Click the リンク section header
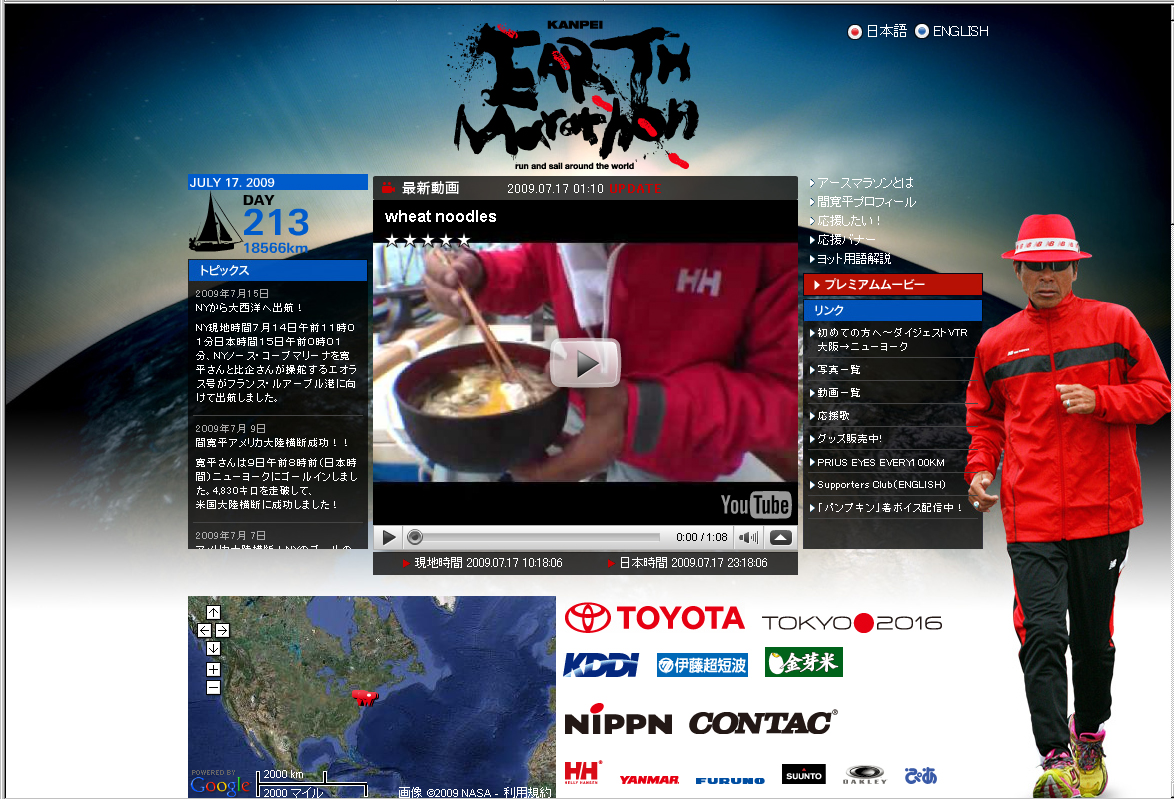The height and width of the screenshot is (799, 1174). (x=892, y=310)
